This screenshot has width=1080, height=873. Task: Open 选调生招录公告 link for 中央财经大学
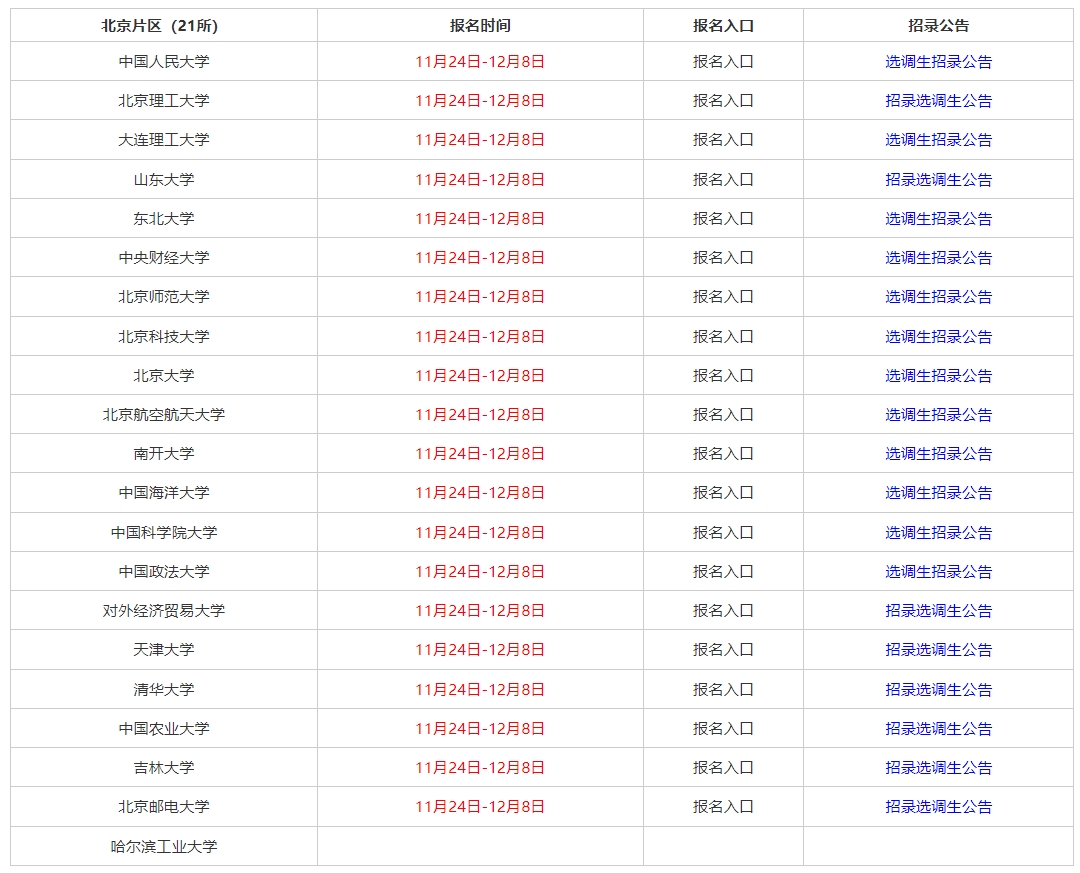point(938,258)
